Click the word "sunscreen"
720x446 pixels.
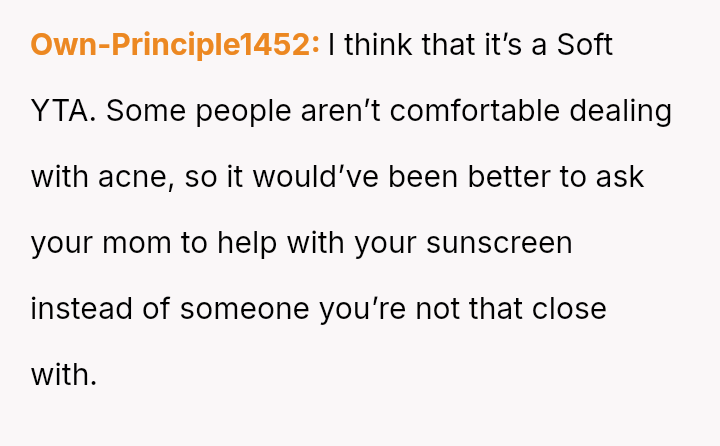[x=499, y=243]
